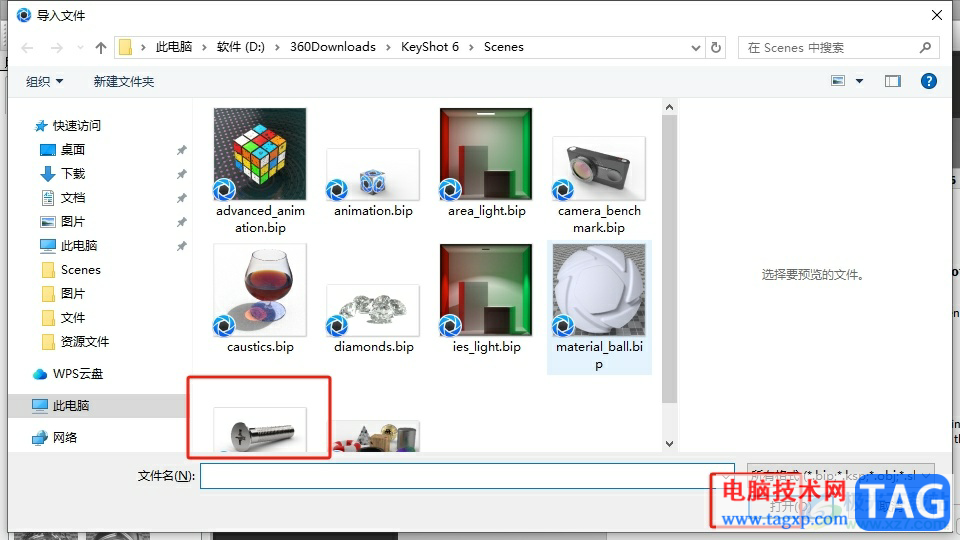This screenshot has width=960, height=540.
Task: Select the partially visible toys scene thumbnail
Action: [375, 436]
